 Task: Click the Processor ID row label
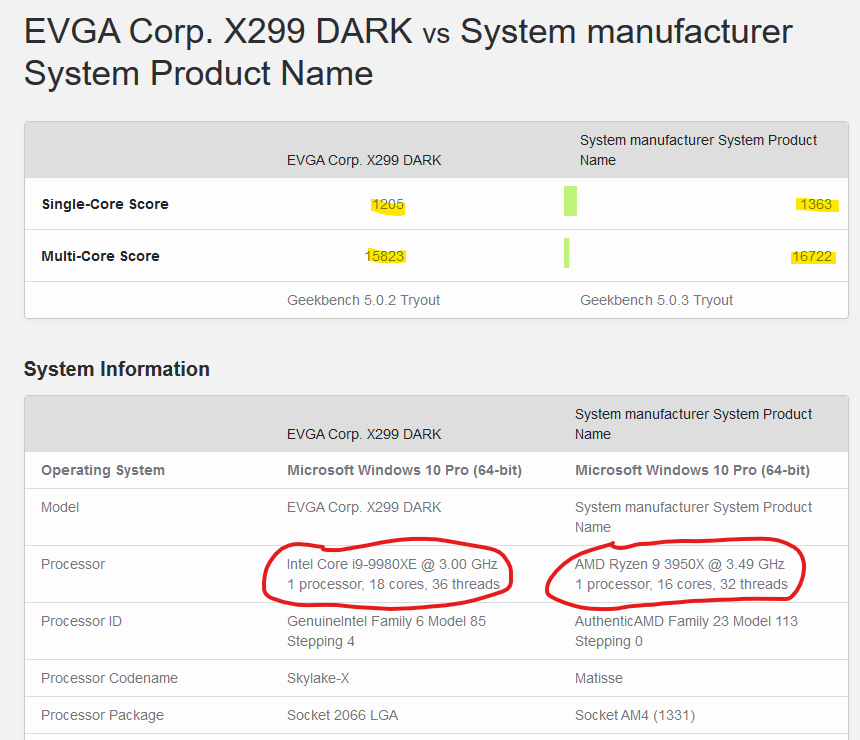pyautogui.click(x=81, y=621)
